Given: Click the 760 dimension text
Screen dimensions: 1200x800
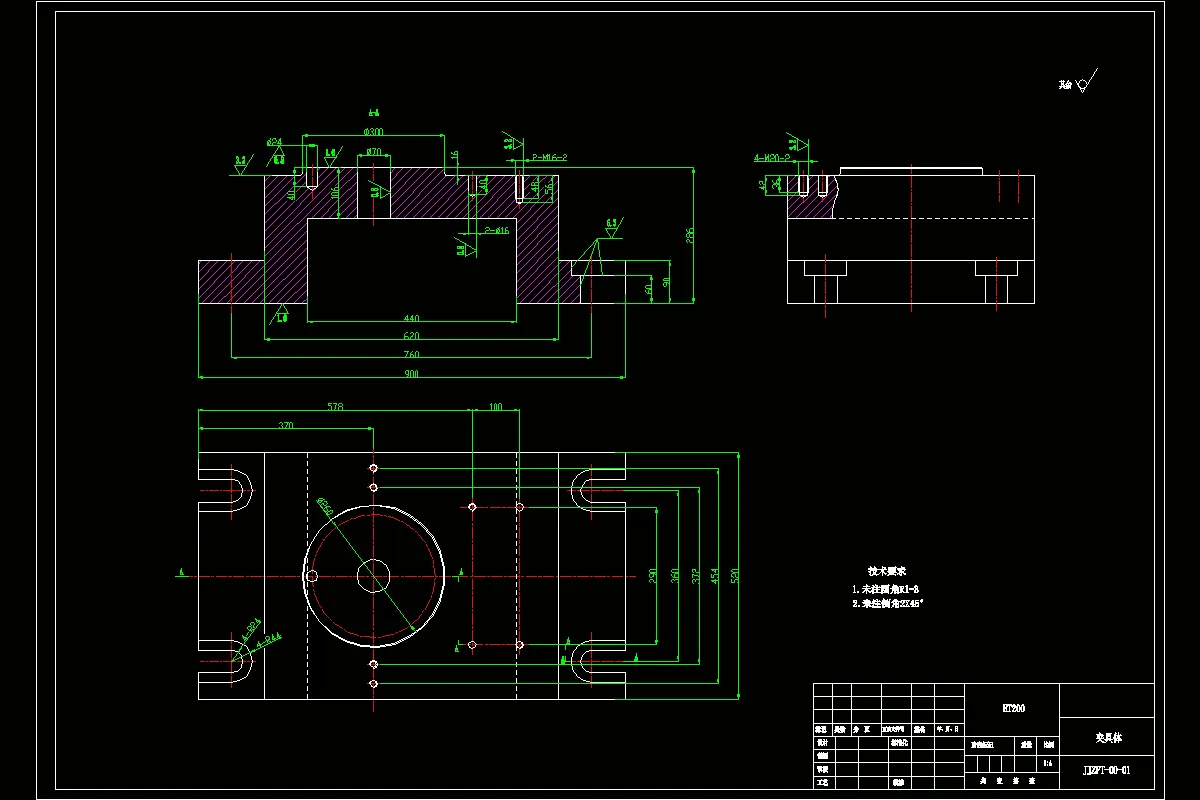Looking at the screenshot, I should pyautogui.click(x=411, y=354).
